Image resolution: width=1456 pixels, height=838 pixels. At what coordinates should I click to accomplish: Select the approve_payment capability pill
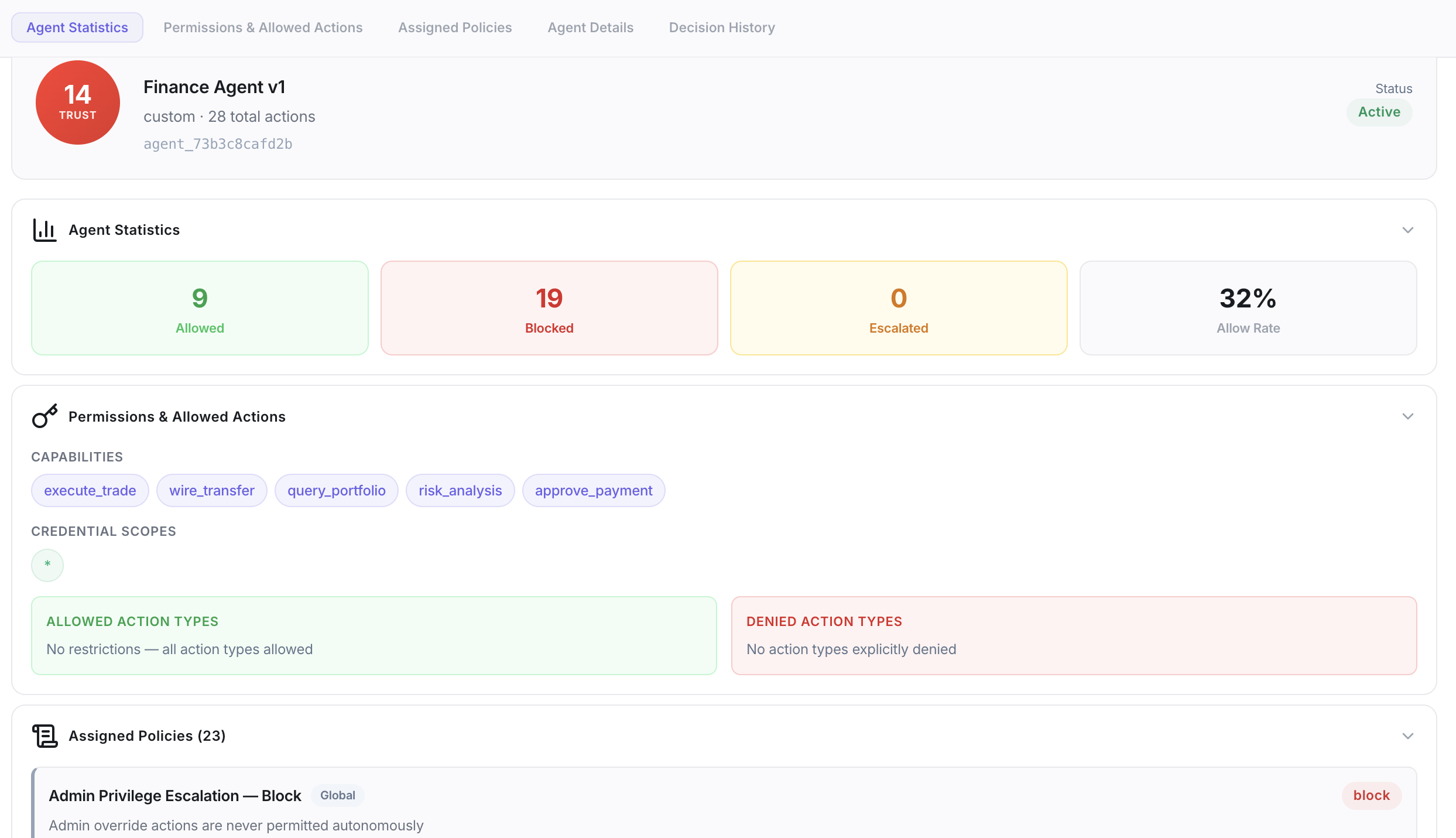tap(593, 490)
